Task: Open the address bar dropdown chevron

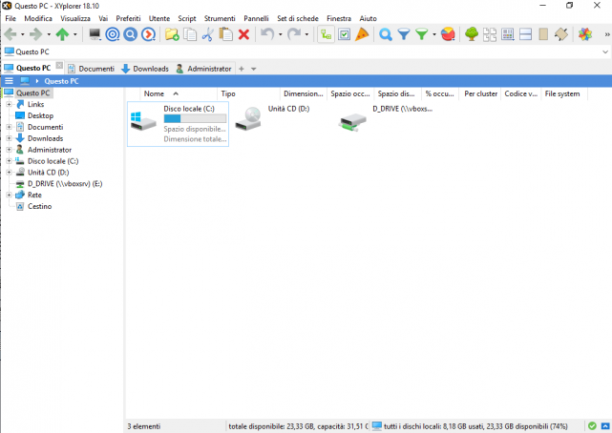Action: 605,52
